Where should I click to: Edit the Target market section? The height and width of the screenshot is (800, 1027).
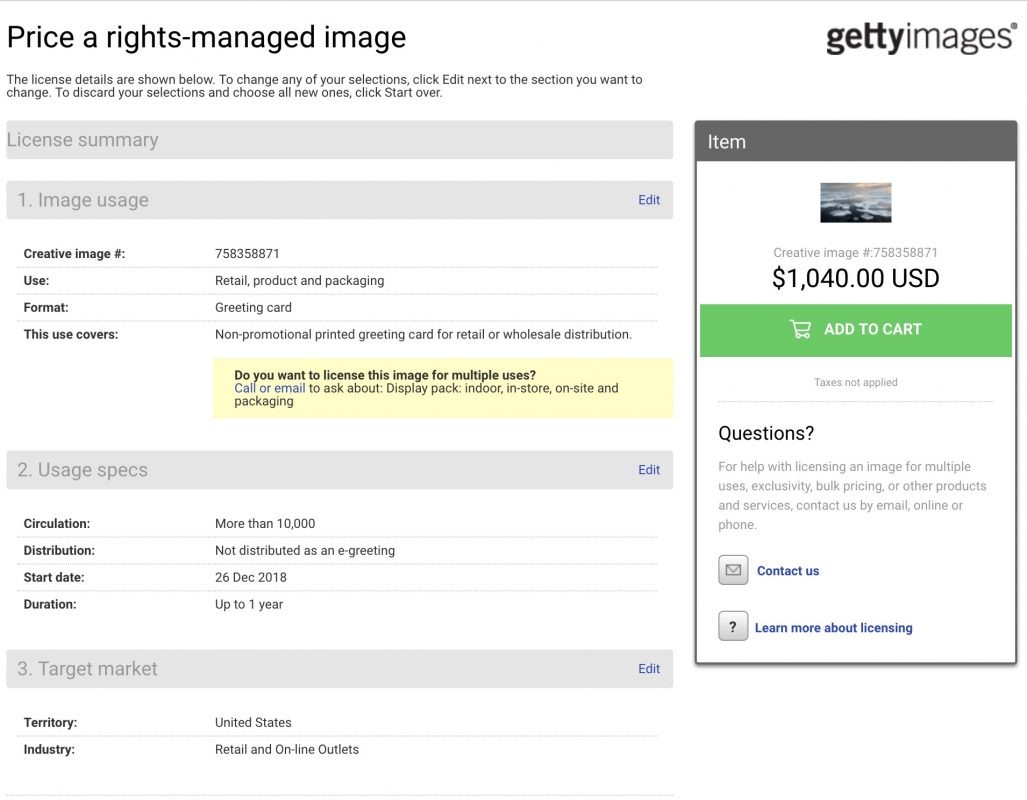tap(648, 668)
